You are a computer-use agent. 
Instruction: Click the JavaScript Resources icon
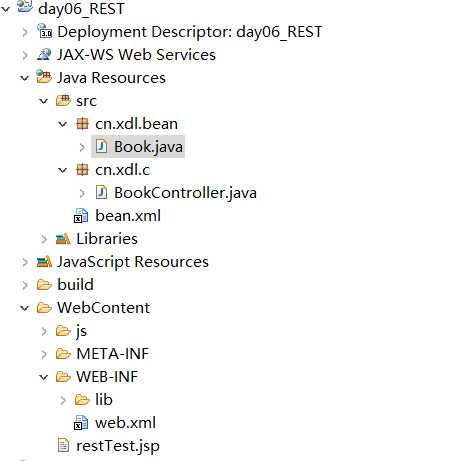[44, 262]
